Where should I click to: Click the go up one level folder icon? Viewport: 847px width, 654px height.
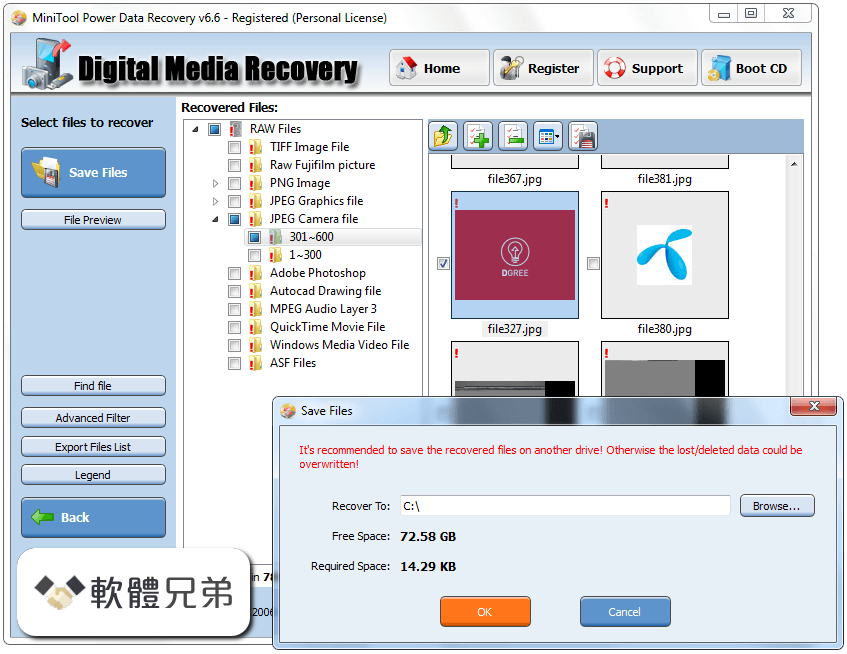coord(443,136)
